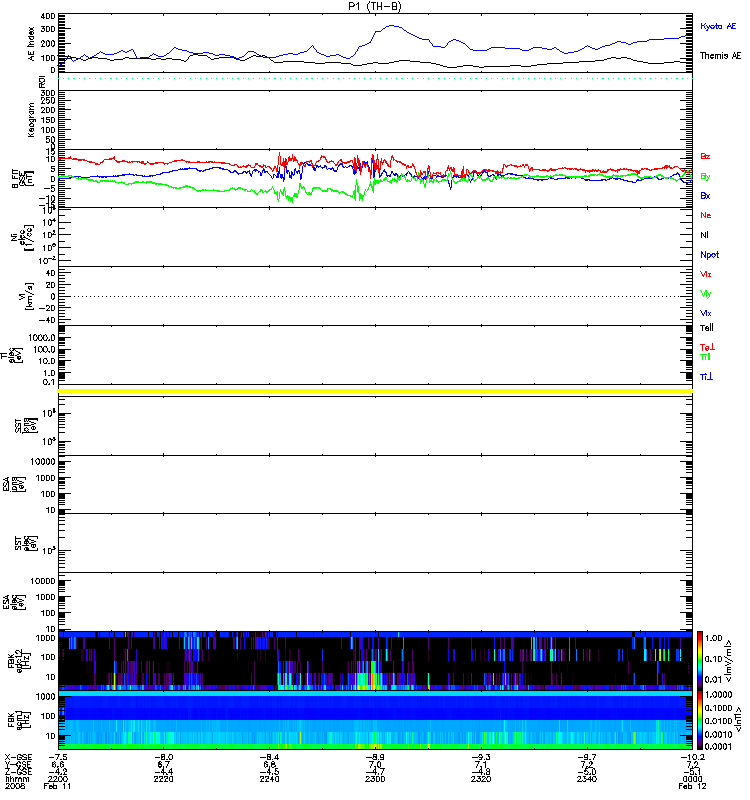
Task: Click the 0.0001 label on lower color bar
Action: (718, 746)
